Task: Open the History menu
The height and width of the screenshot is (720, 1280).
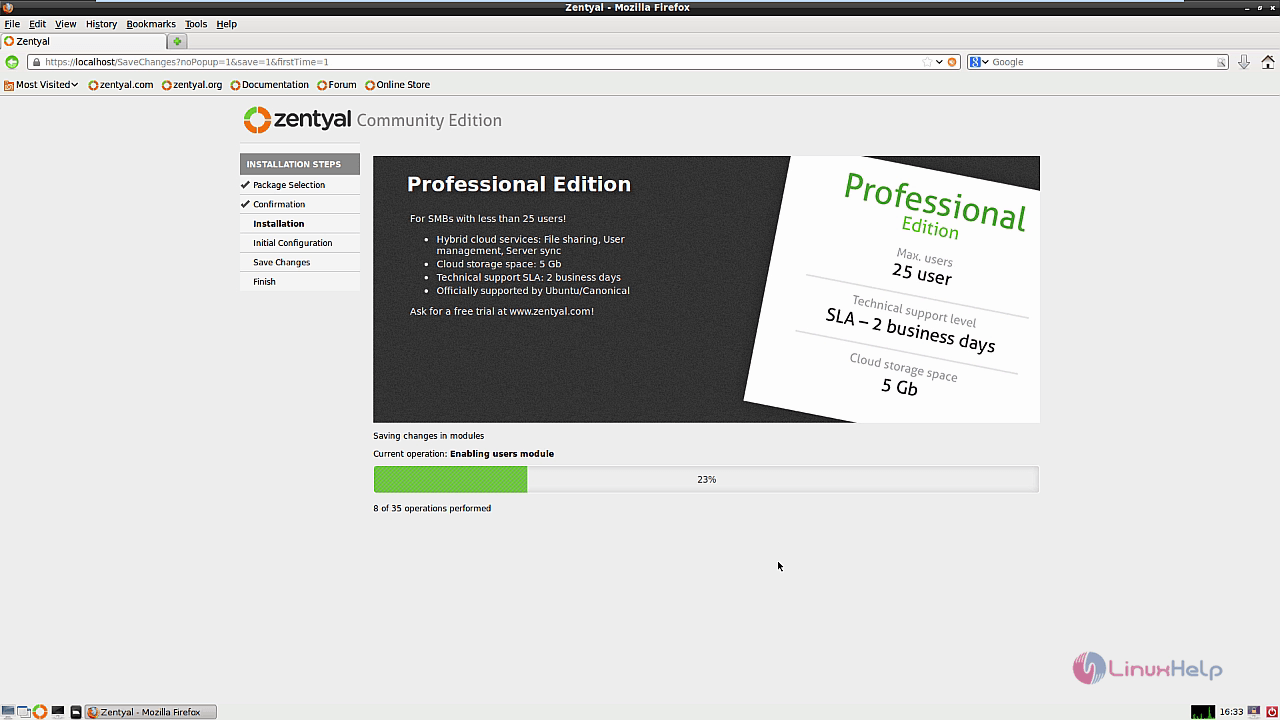Action: [101, 24]
